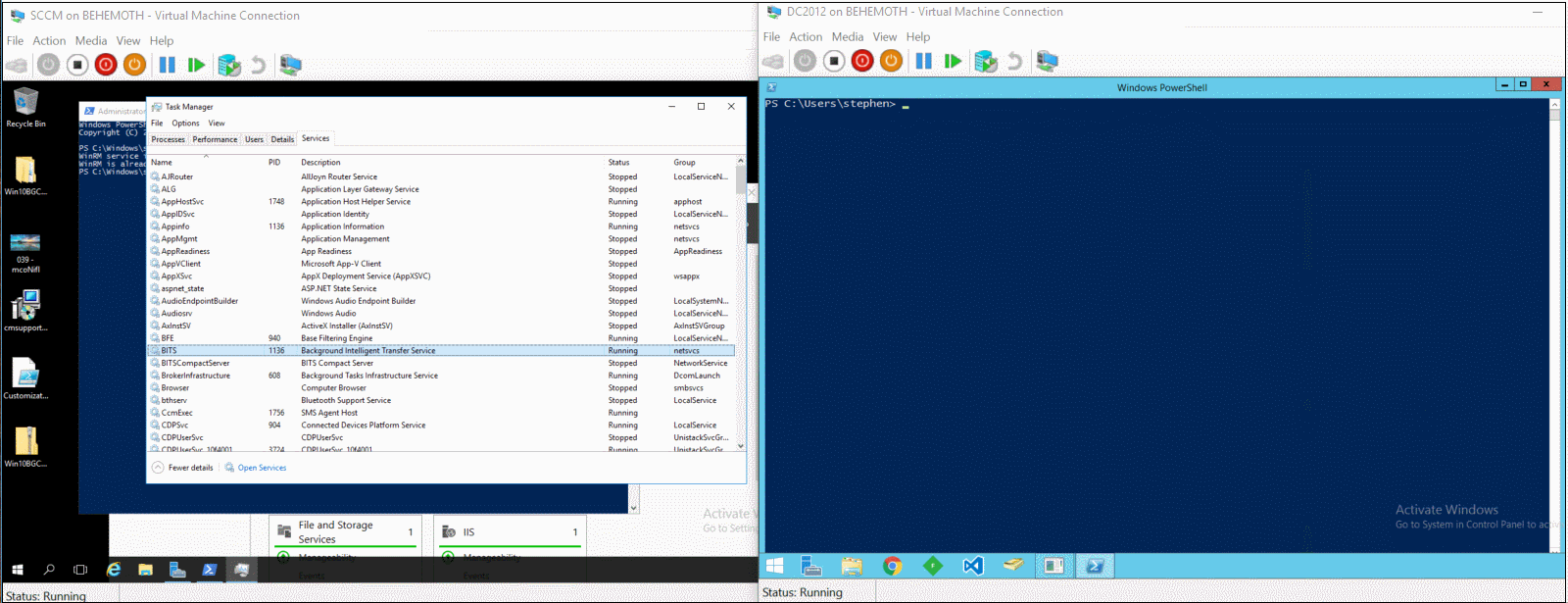Open Visual Studio Code from DC2012 taskbar

[972, 566]
